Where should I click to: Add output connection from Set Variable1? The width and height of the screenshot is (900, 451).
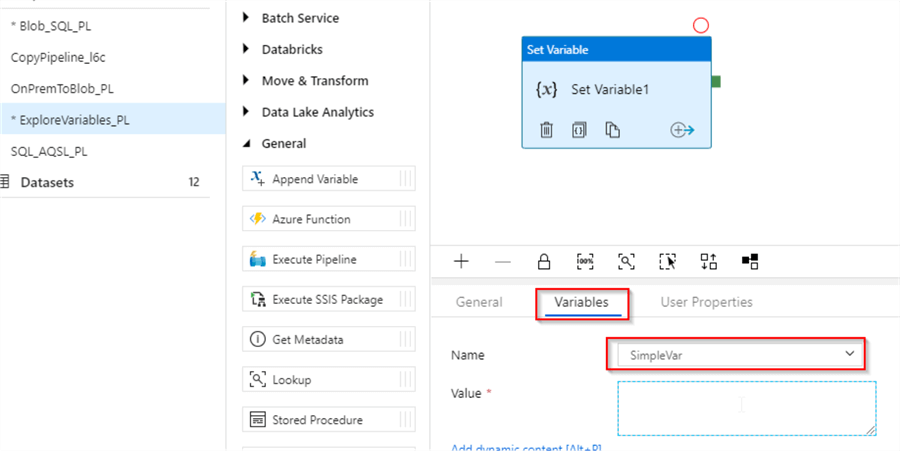click(683, 130)
